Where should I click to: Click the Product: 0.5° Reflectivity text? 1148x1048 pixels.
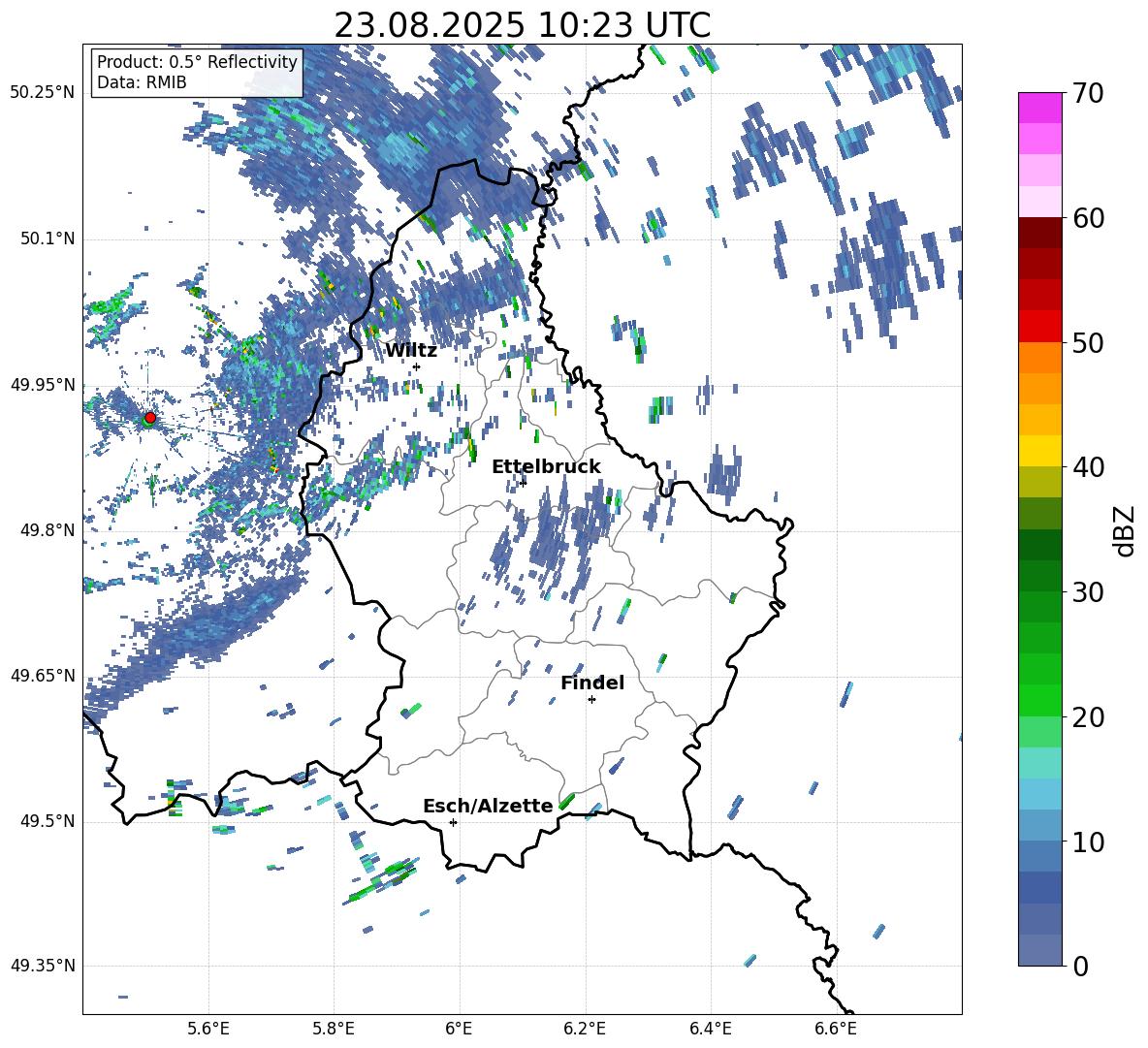tap(197, 61)
